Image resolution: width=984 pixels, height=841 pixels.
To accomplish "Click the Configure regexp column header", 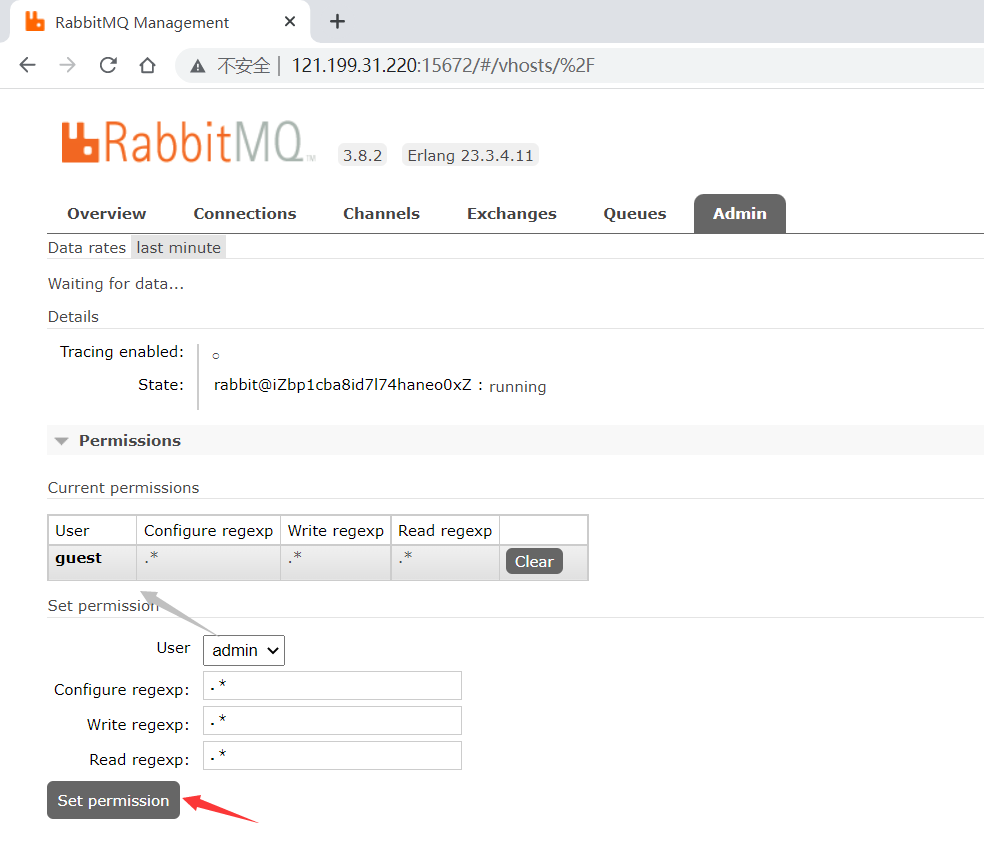I will pyautogui.click(x=208, y=531).
